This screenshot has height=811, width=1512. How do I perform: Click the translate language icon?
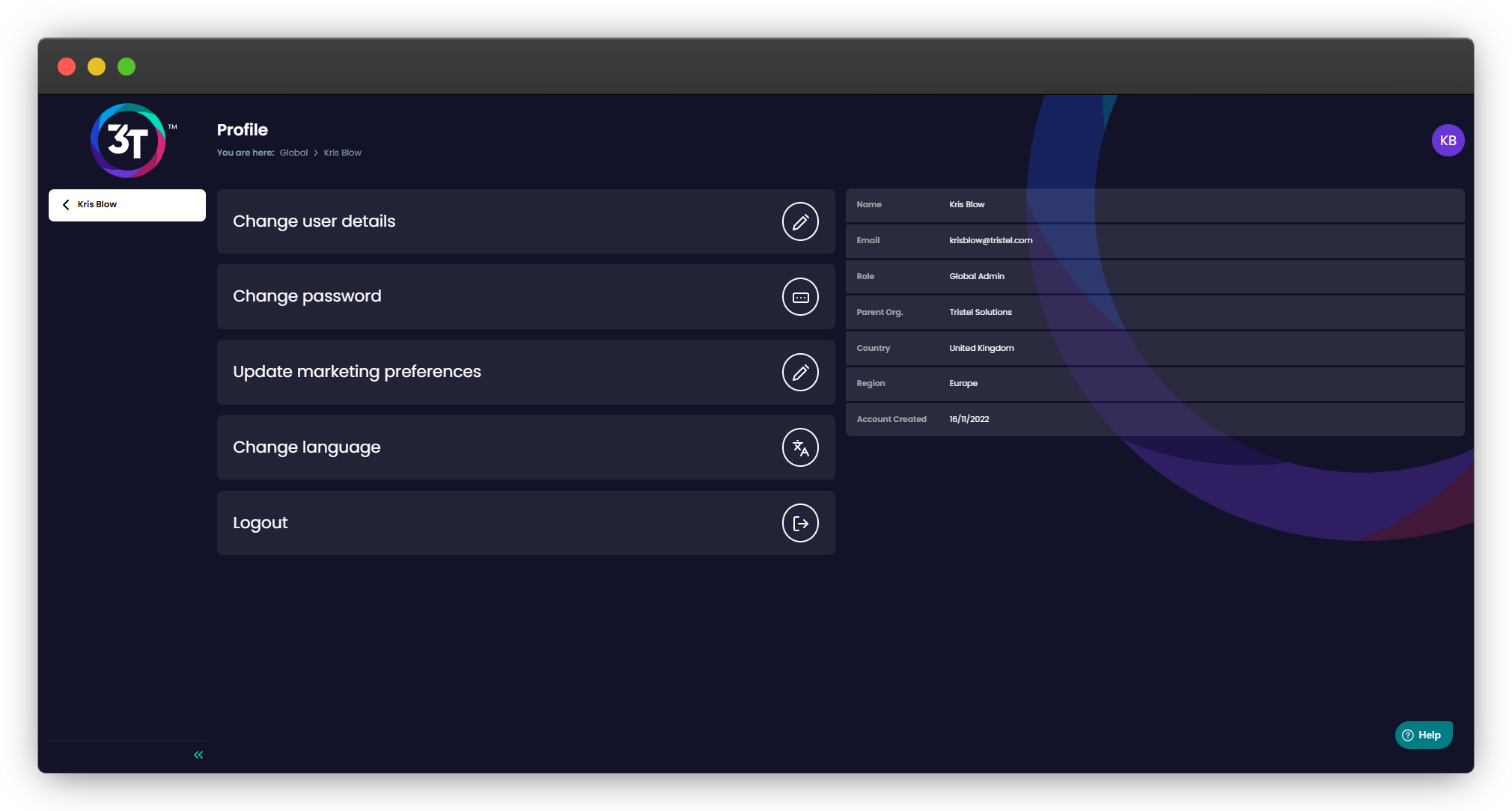[x=800, y=447]
